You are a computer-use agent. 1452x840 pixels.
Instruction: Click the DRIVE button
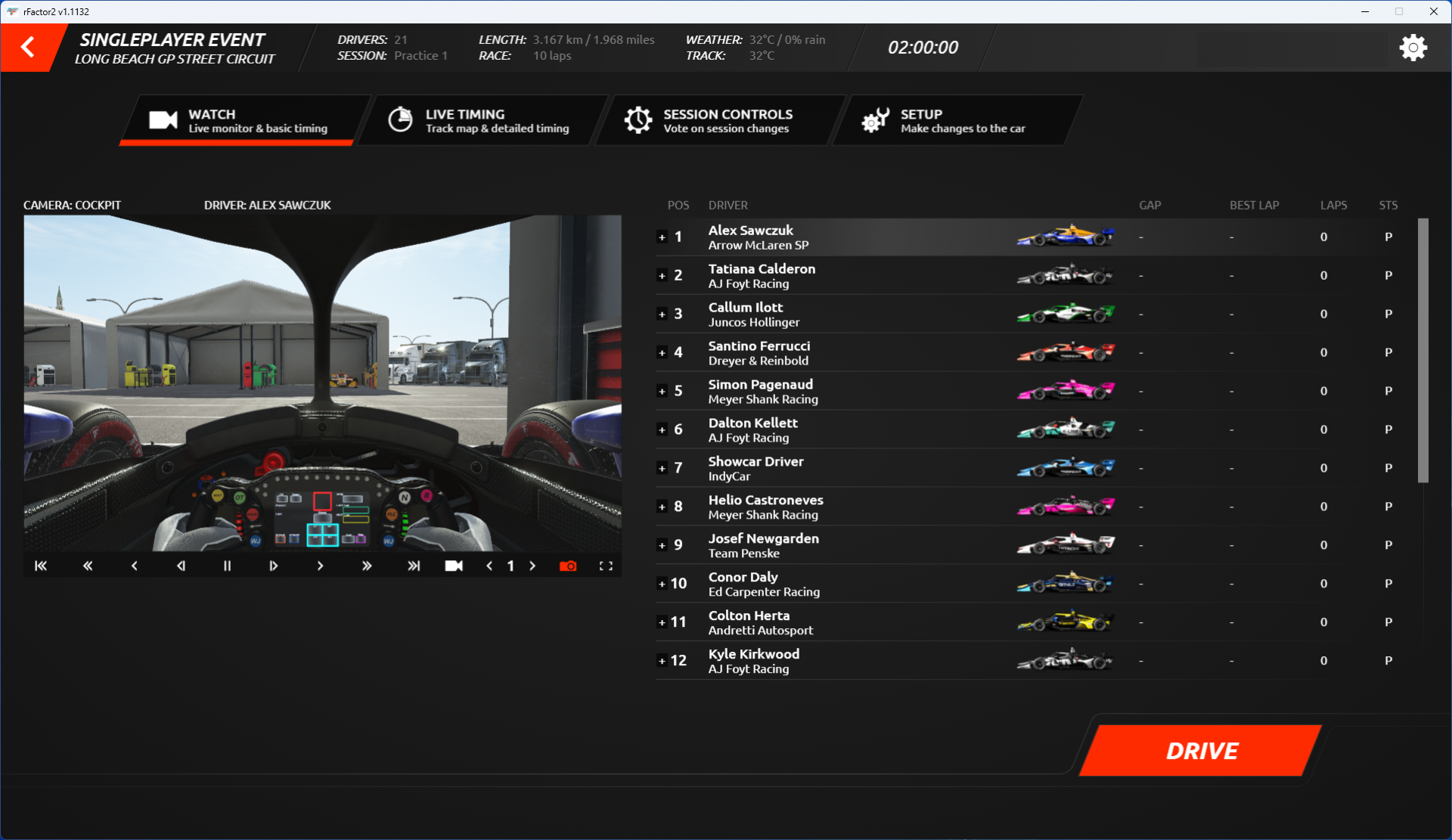click(1202, 751)
